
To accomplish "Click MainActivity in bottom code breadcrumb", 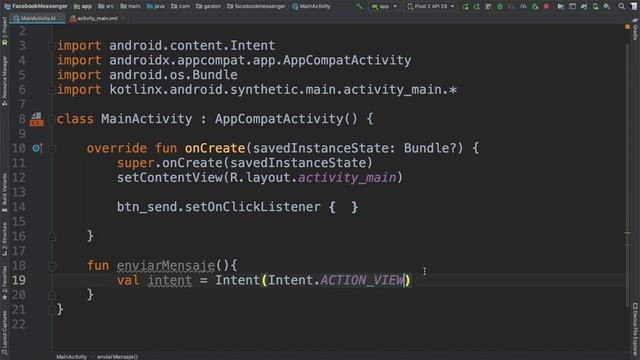I will (x=71, y=357).
